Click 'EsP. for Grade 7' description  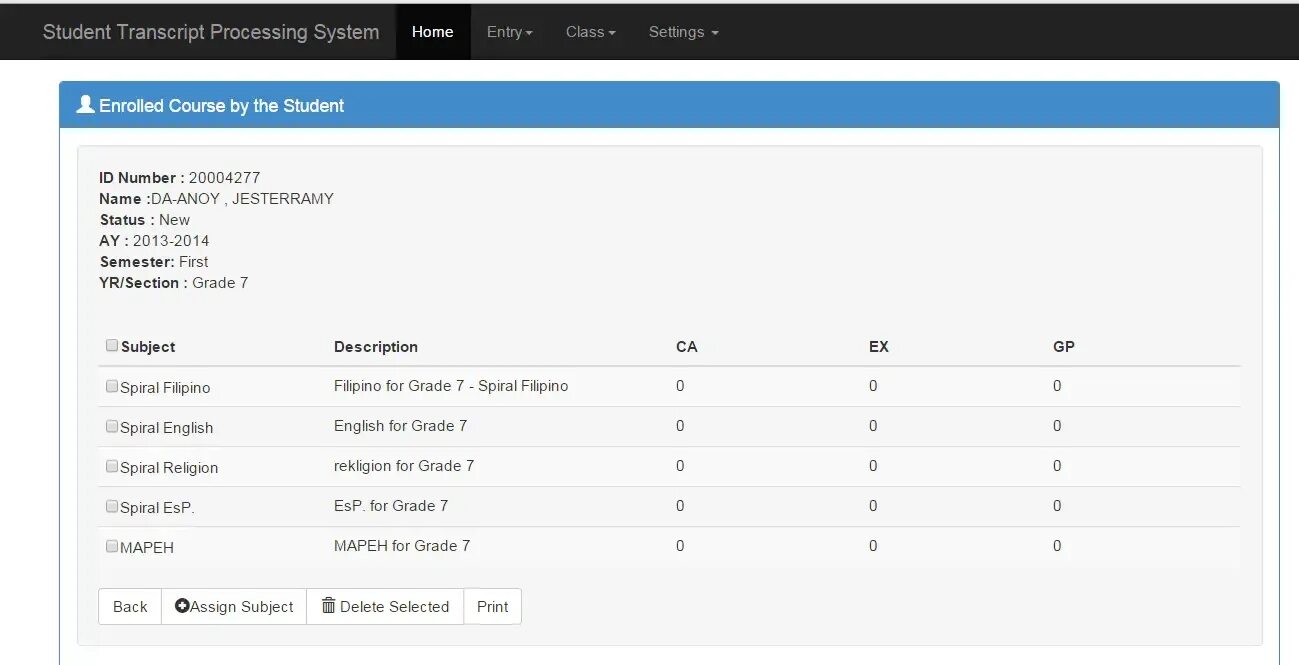pyautogui.click(x=391, y=506)
